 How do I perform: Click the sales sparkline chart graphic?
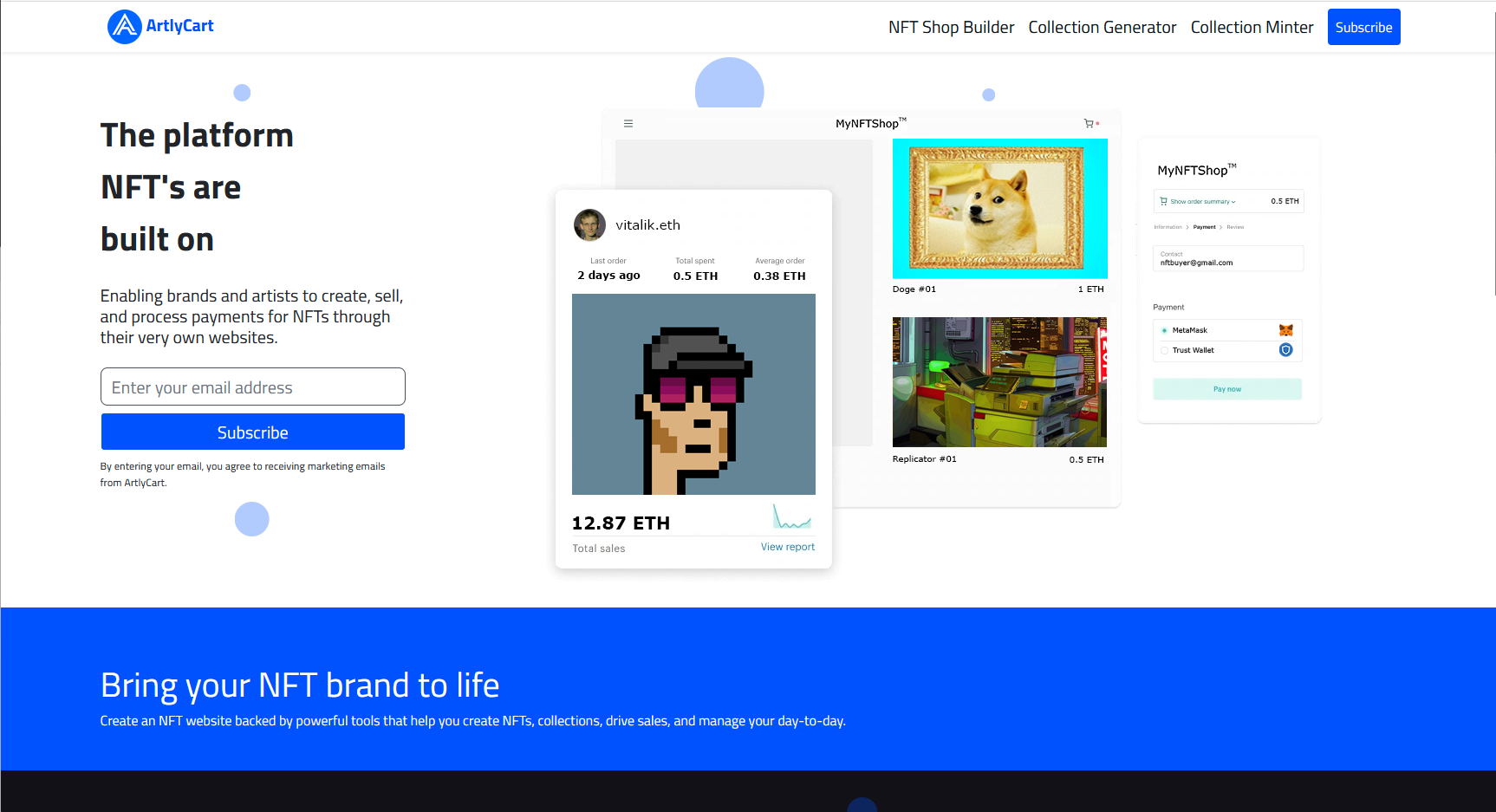792,517
